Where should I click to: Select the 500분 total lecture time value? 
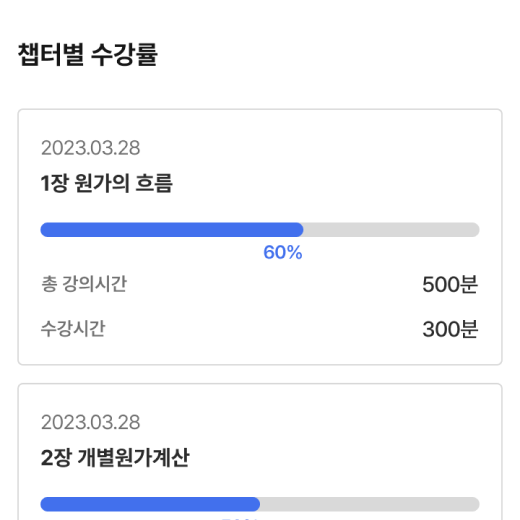450,285
